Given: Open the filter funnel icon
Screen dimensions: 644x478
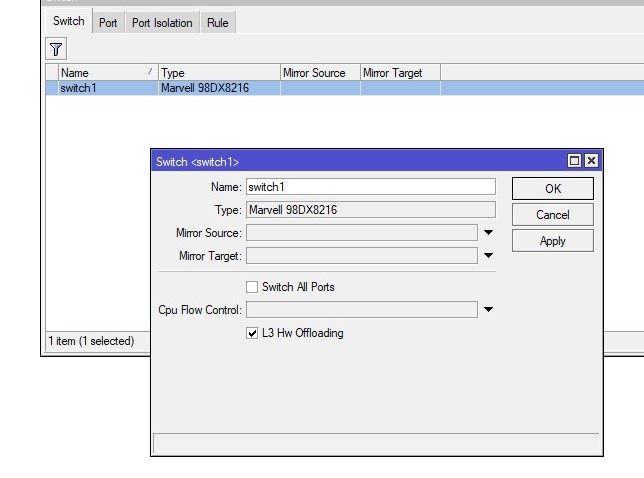Looking at the screenshot, I should point(56,49).
